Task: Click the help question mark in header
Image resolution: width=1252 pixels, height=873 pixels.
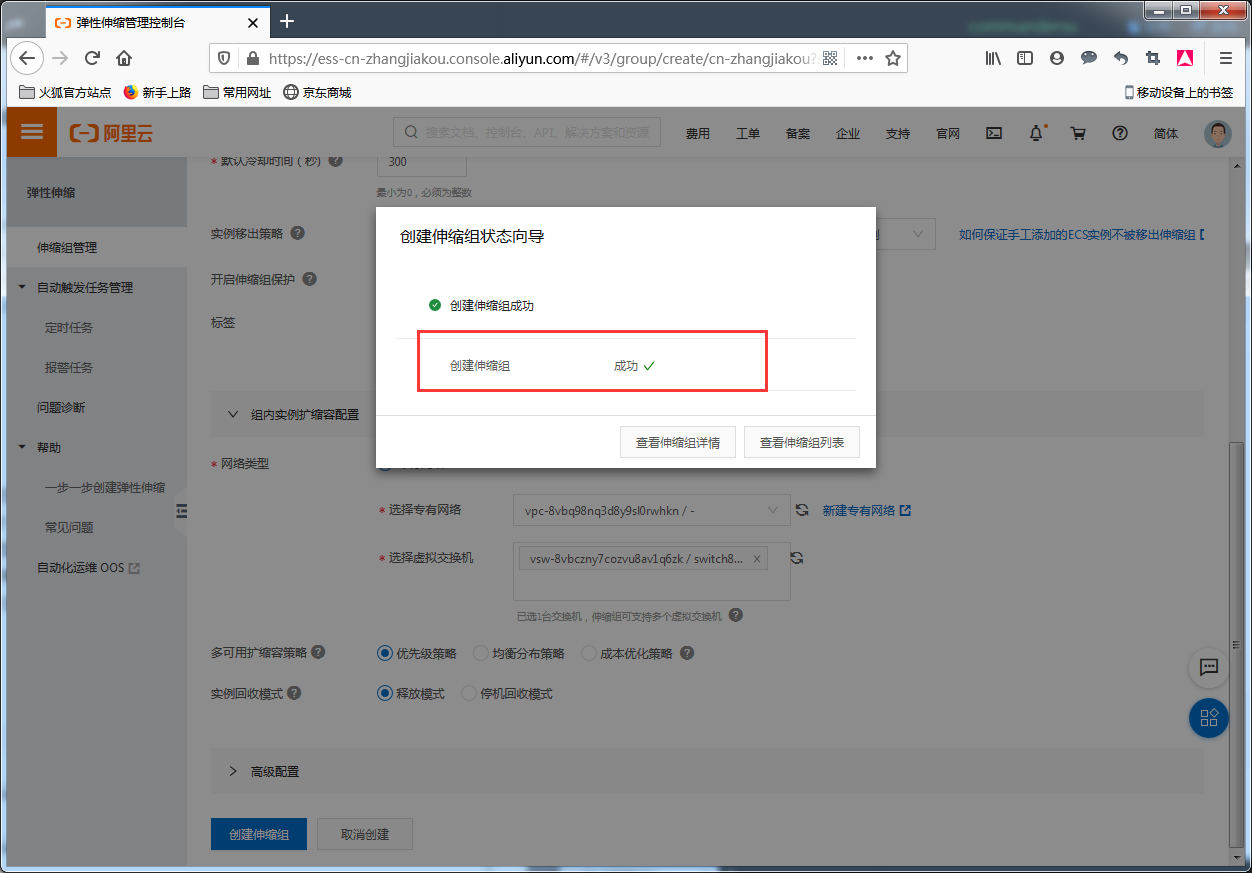Action: pyautogui.click(x=1120, y=133)
